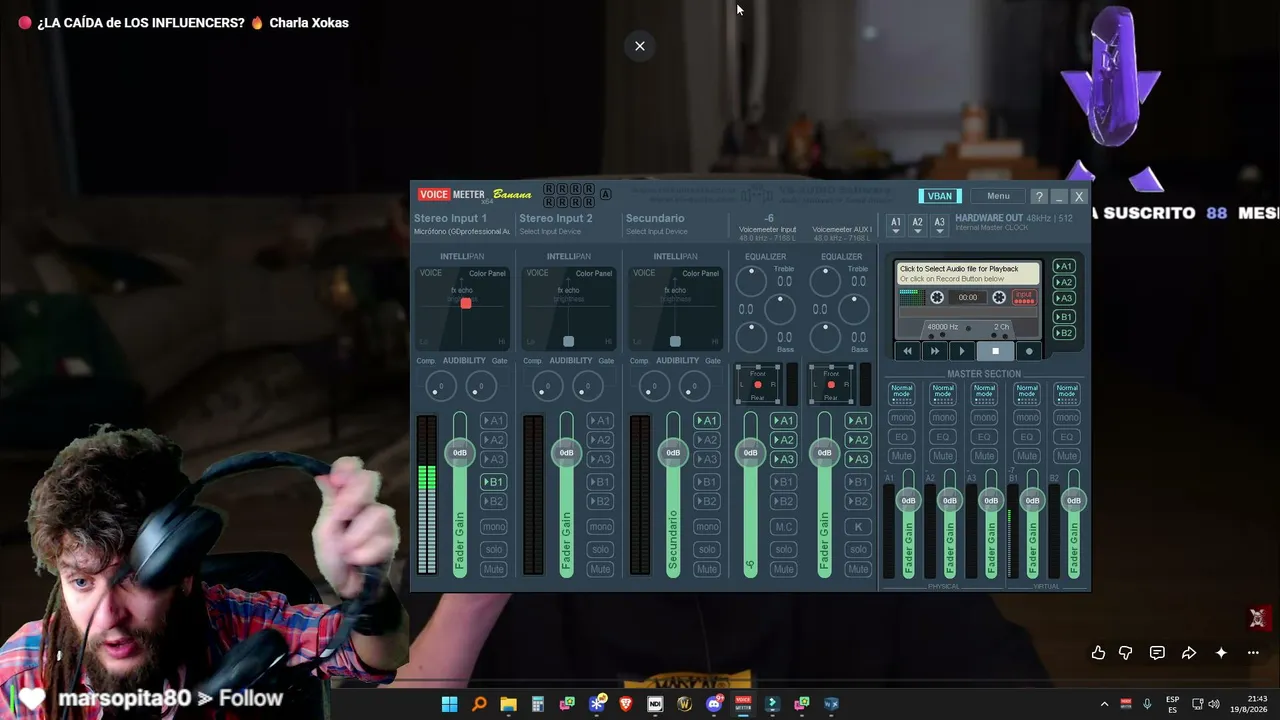This screenshot has width=1280, height=720.
Task: Fast-forward the Voicemeeter cassette player
Action: pyautogui.click(x=935, y=351)
